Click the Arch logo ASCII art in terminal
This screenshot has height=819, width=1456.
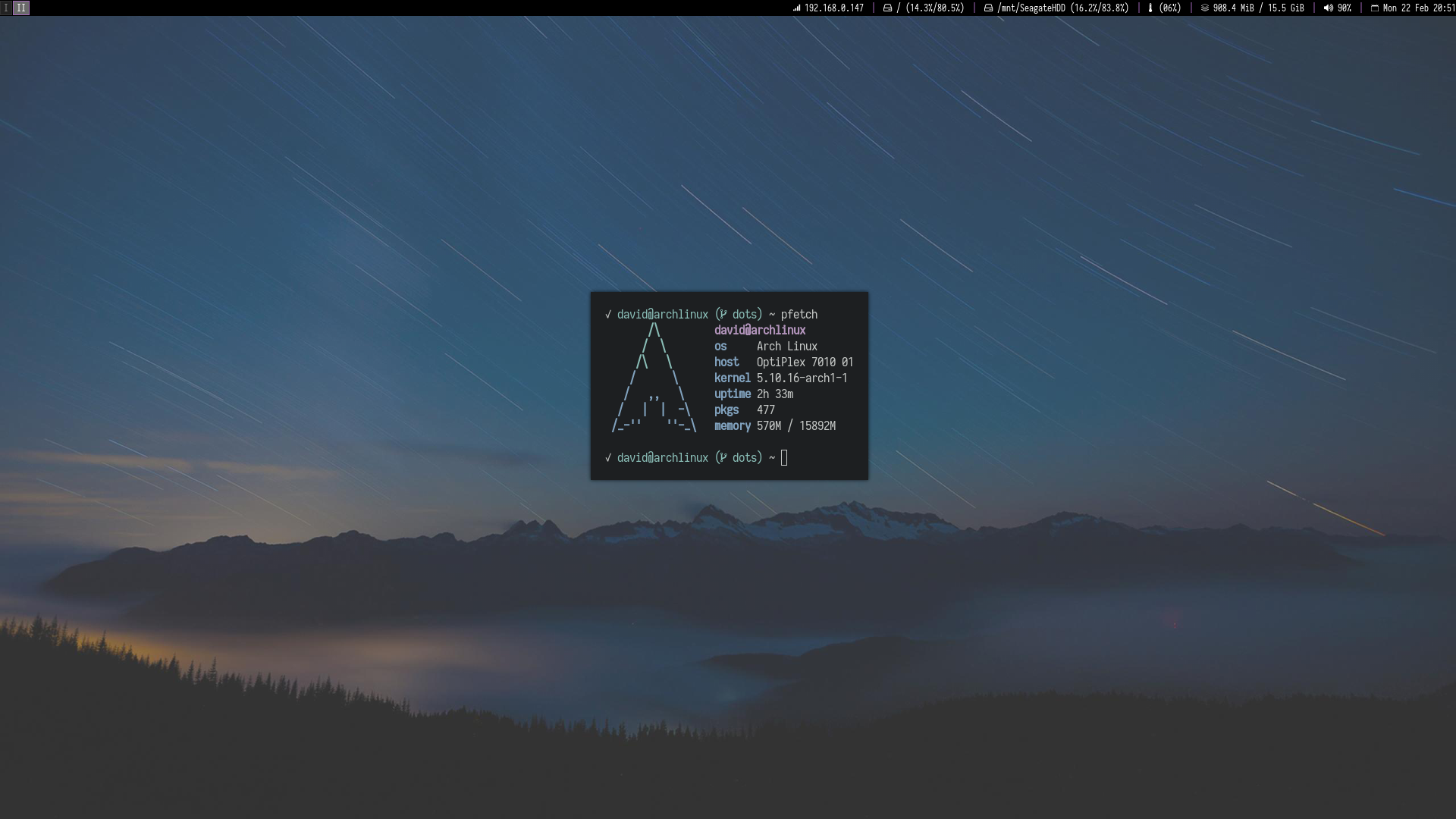[x=654, y=378]
